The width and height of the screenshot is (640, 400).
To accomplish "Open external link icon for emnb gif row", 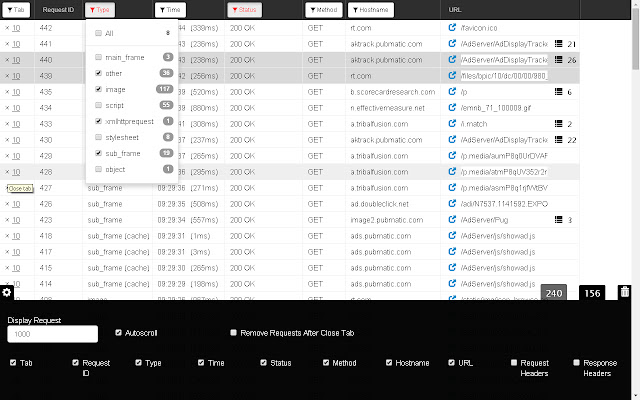I will point(452,107).
